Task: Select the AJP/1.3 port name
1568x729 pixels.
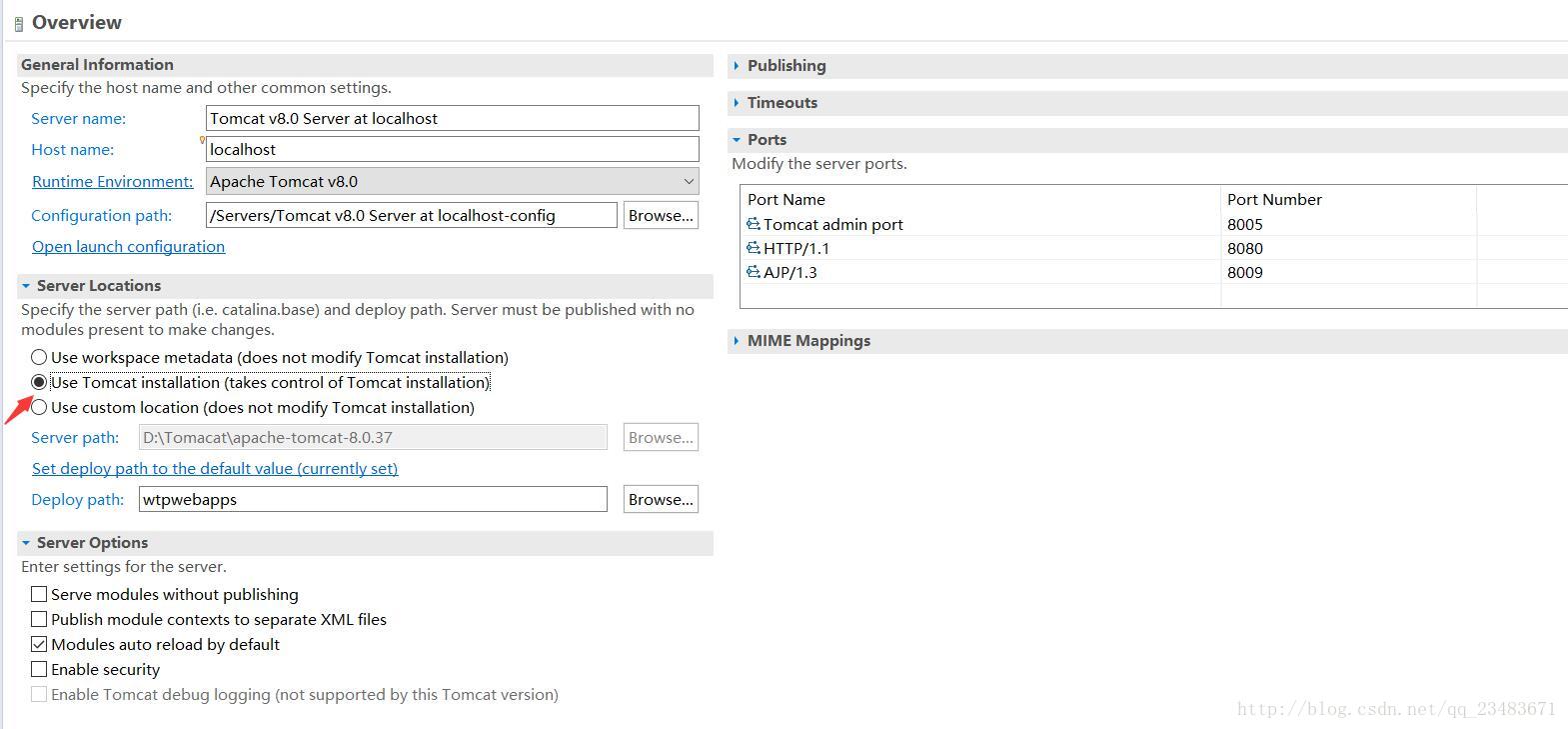Action: [790, 272]
